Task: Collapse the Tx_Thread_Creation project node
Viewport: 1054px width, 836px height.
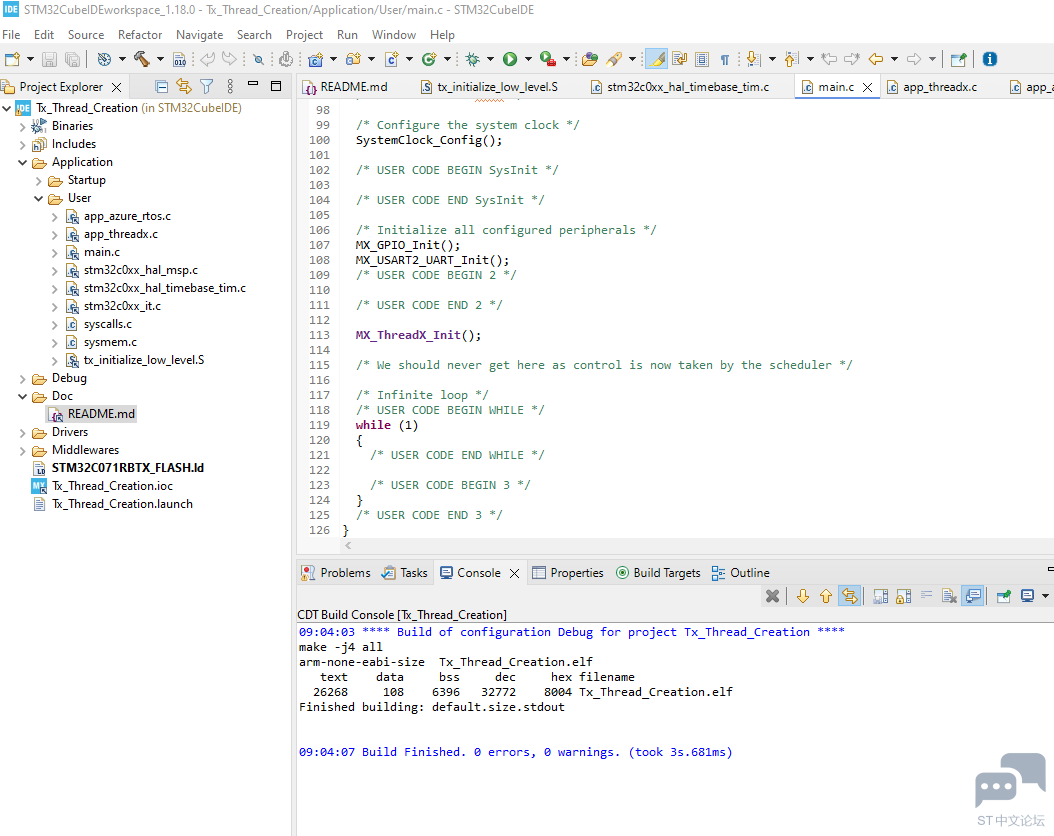Action: click(7, 108)
